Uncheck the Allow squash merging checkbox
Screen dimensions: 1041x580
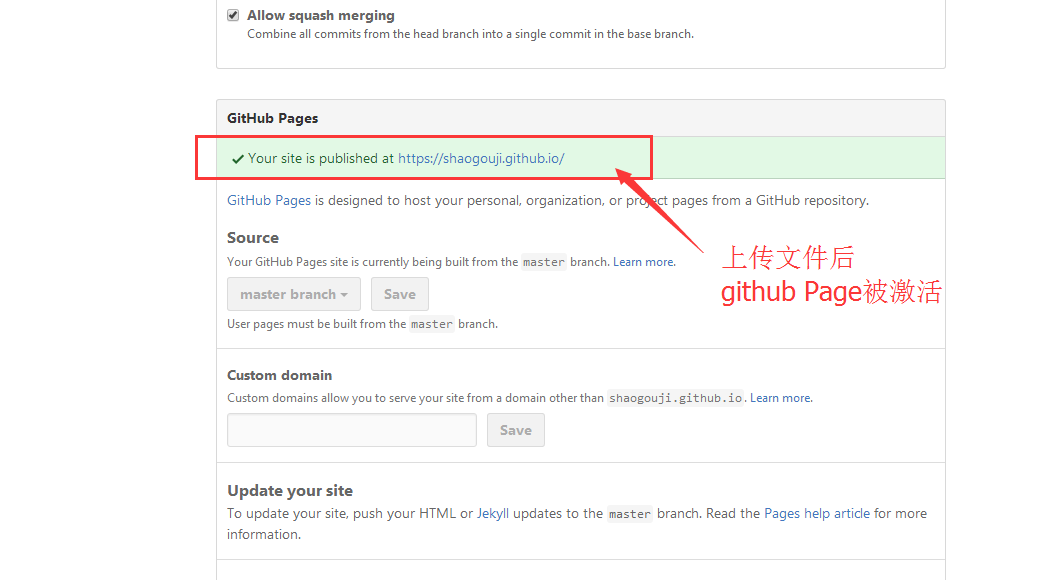click(233, 15)
